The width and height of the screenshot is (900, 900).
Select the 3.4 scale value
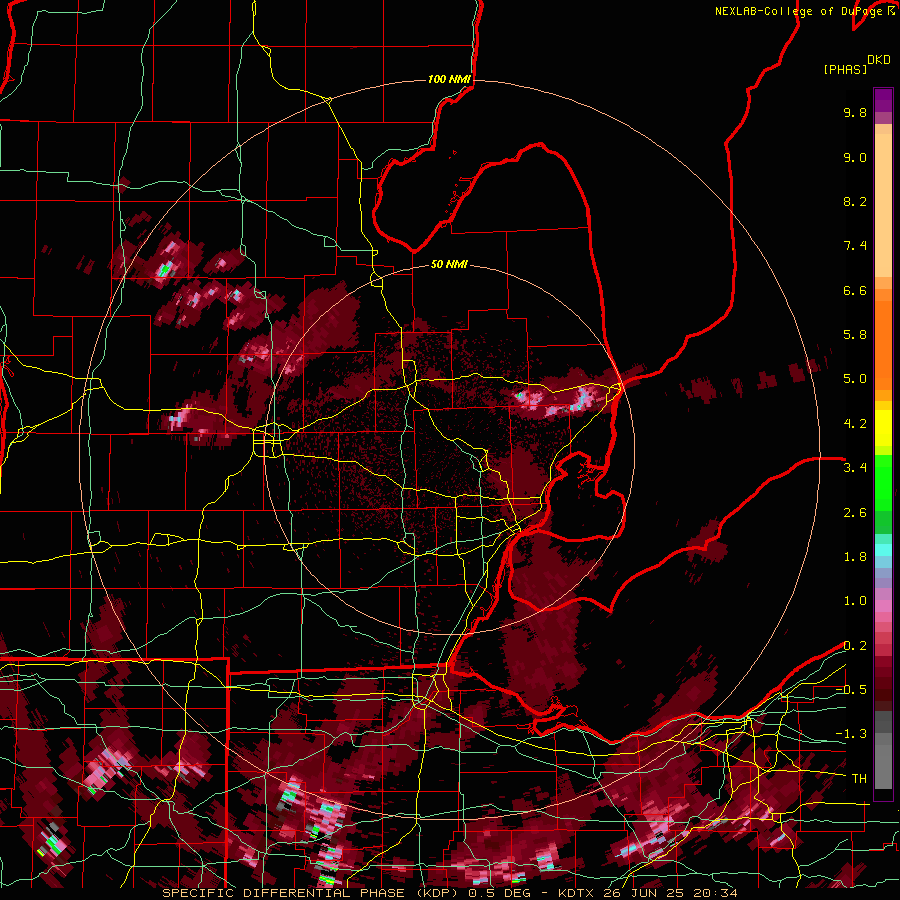tap(855, 468)
